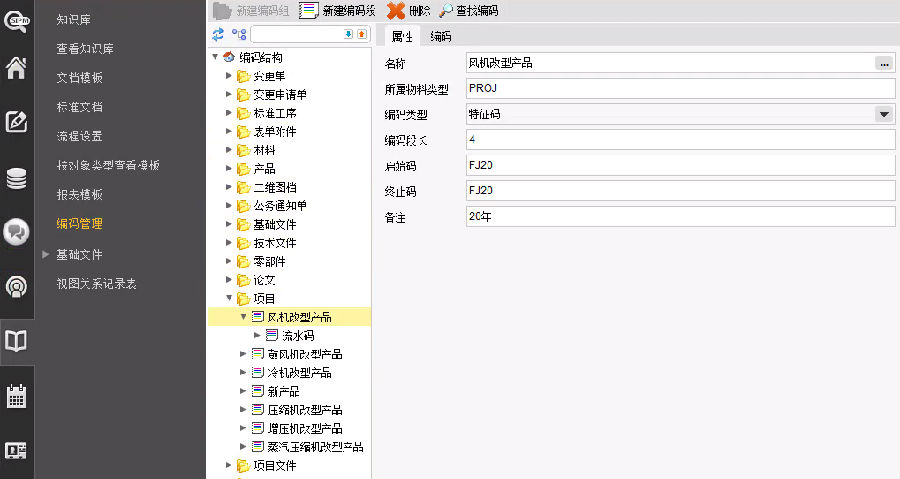Switch to the 编码 tab
This screenshot has width=900, height=479.
pos(441,36)
